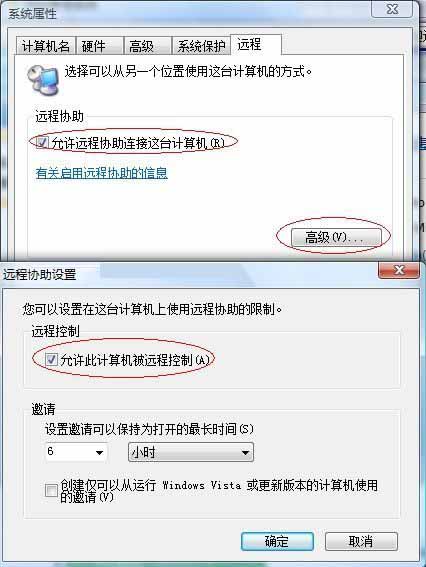Close the 系统属性 window
Viewport: 426px width, 567px height.
tap(392, 9)
